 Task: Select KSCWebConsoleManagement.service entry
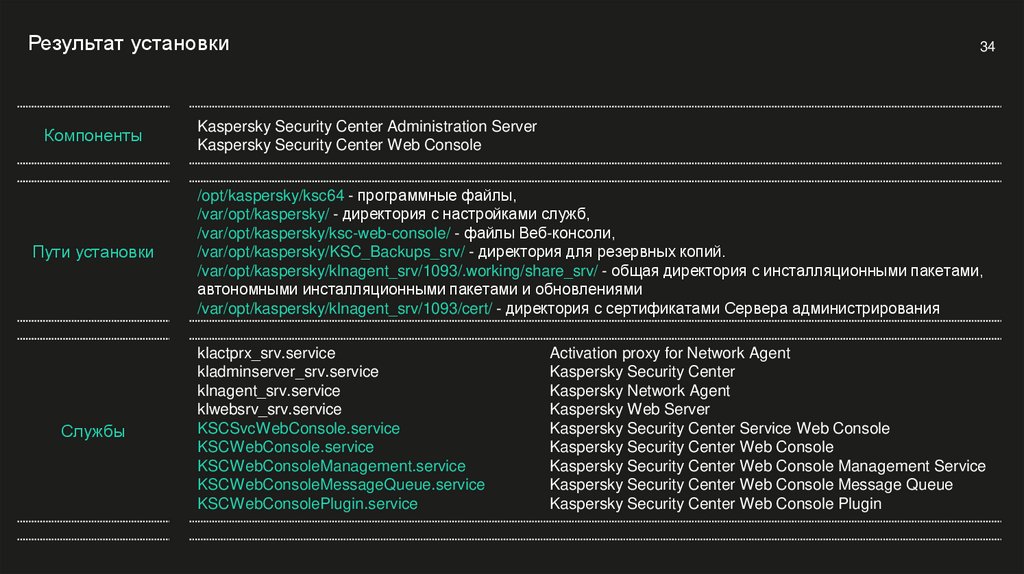(331, 466)
